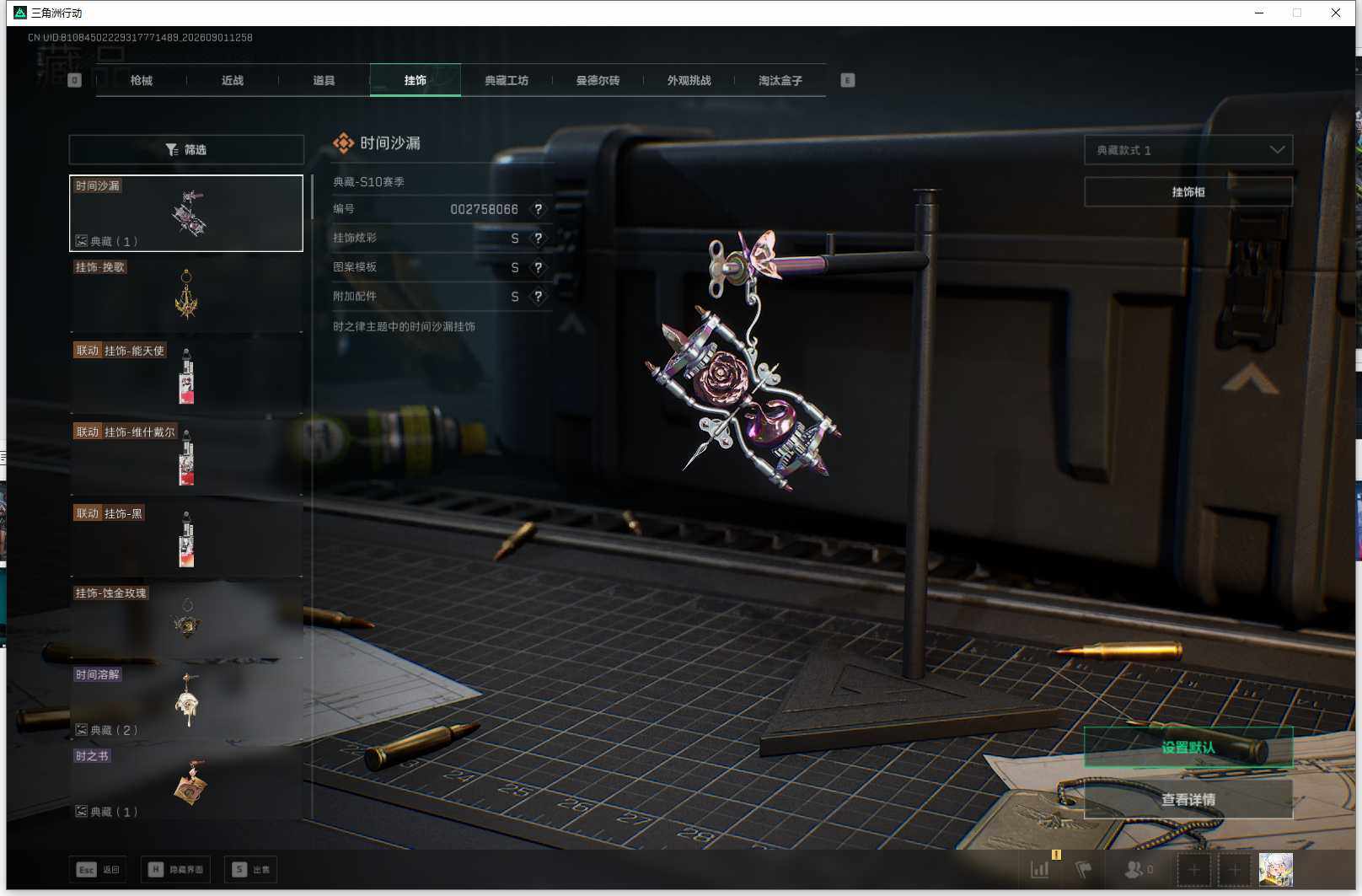Open the statistics bar chart icon

1041,869
